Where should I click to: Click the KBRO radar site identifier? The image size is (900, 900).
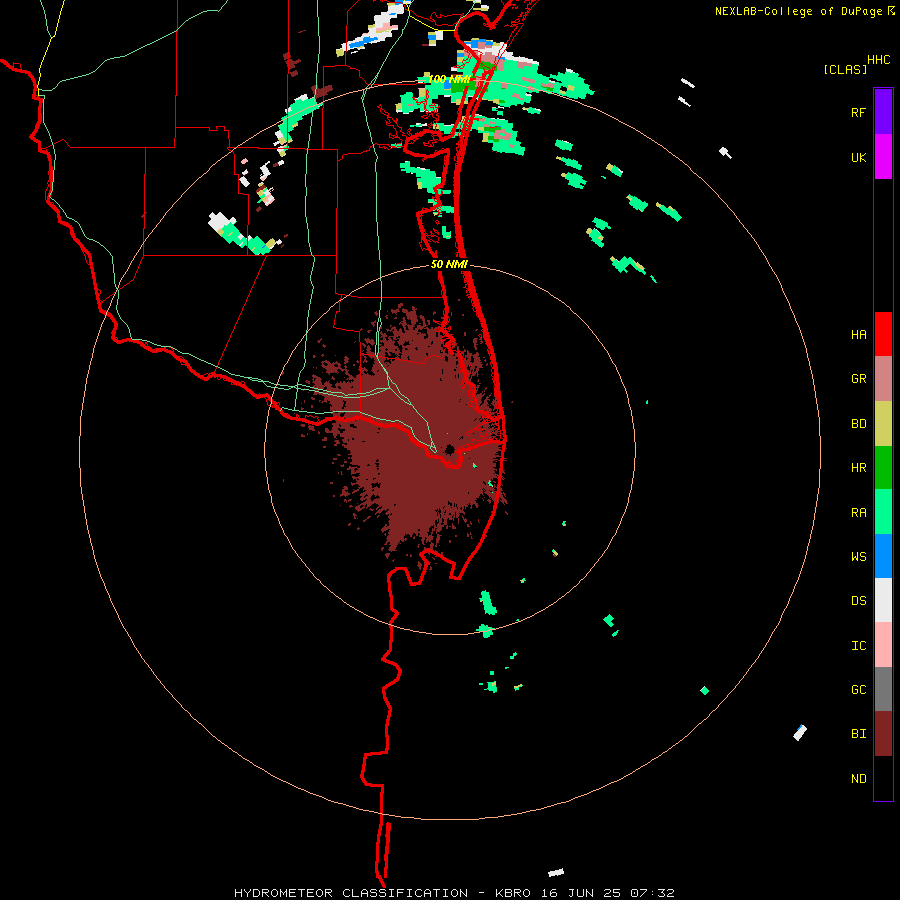[x=513, y=893]
